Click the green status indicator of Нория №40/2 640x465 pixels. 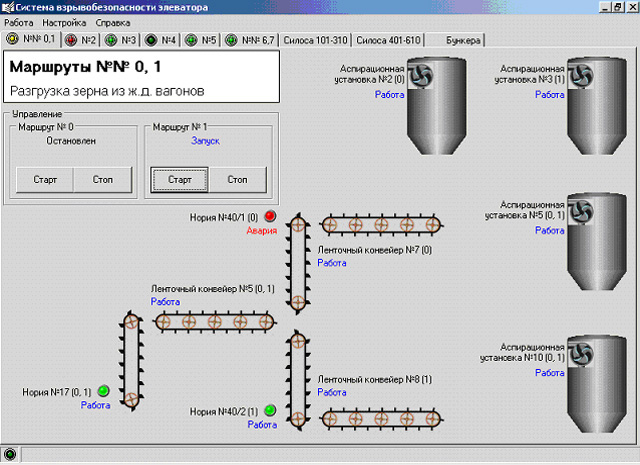point(270,410)
